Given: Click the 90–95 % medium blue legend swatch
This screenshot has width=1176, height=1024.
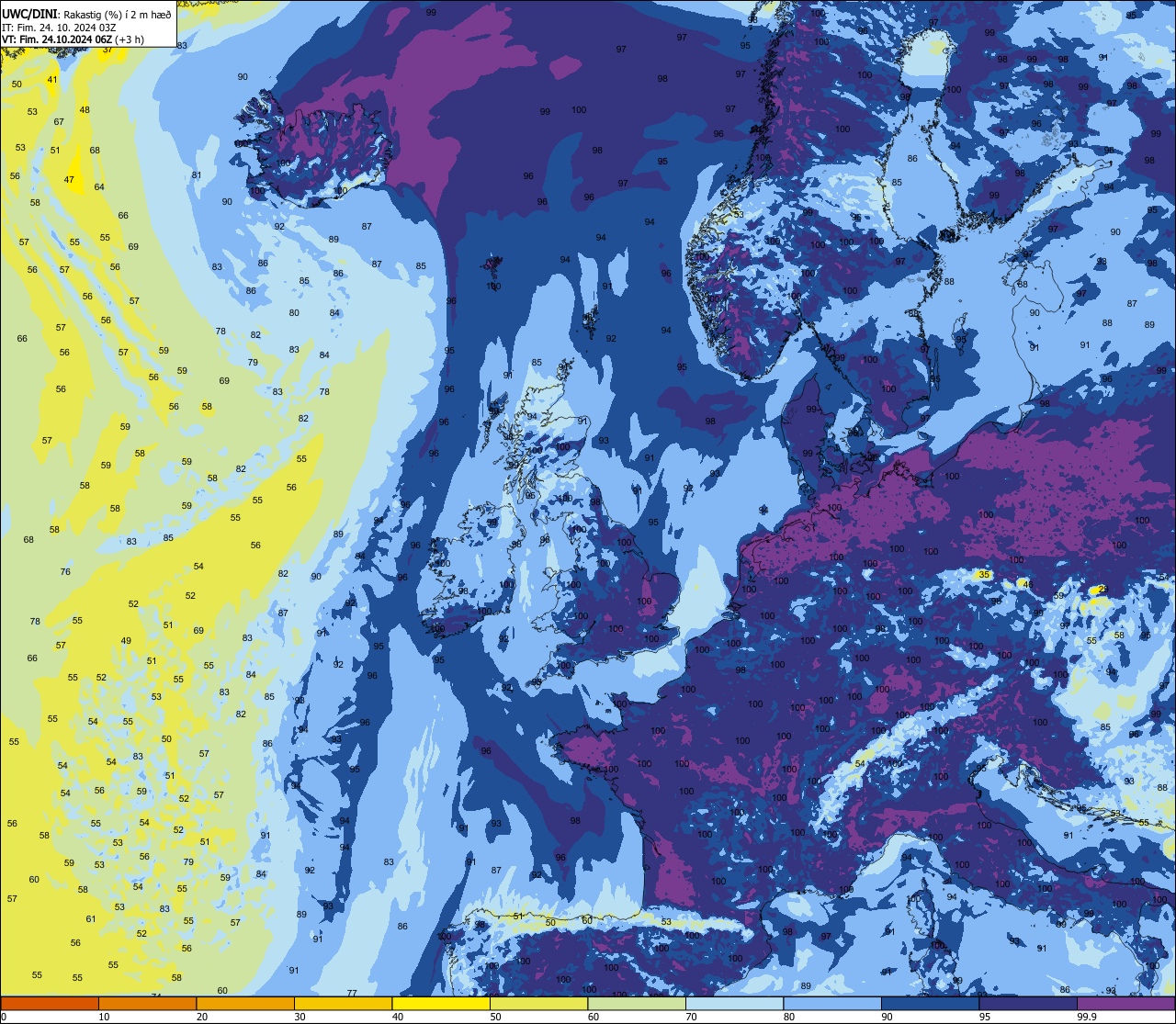Looking at the screenshot, I should point(930,1003).
